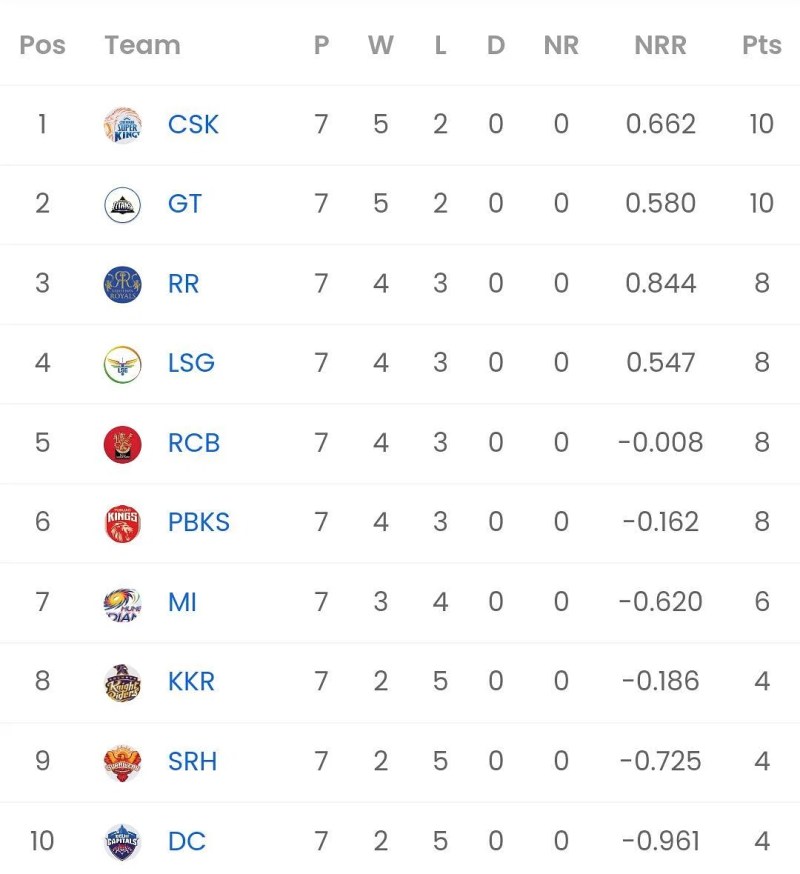
Task: Open the KKR team name link
Action: click(x=191, y=682)
